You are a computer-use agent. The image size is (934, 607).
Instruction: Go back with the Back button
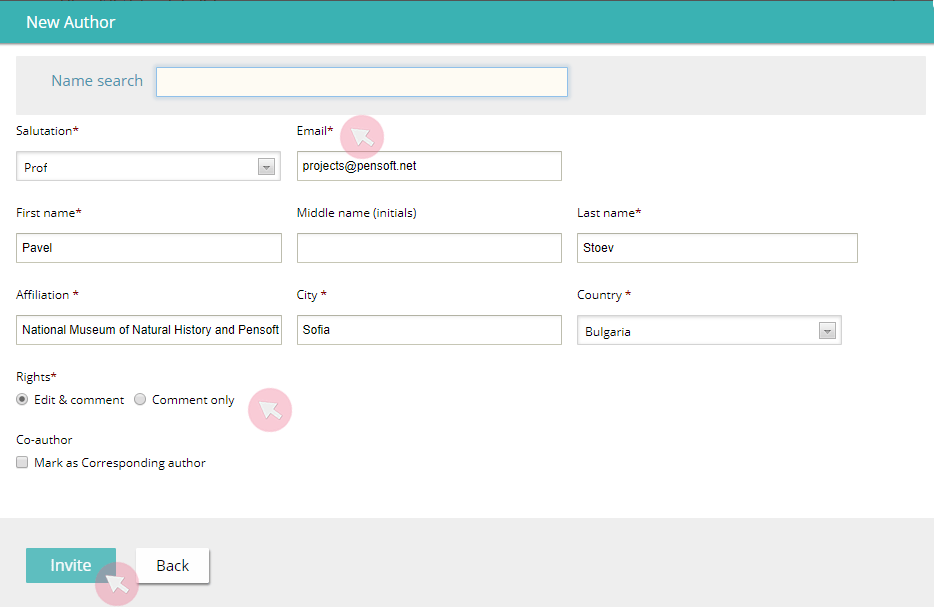click(x=173, y=565)
